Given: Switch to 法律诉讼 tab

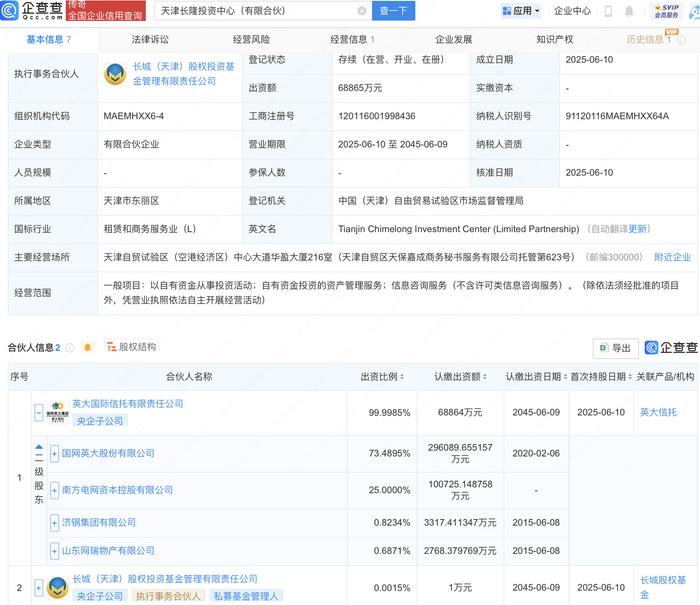Looking at the screenshot, I should pyautogui.click(x=150, y=40).
